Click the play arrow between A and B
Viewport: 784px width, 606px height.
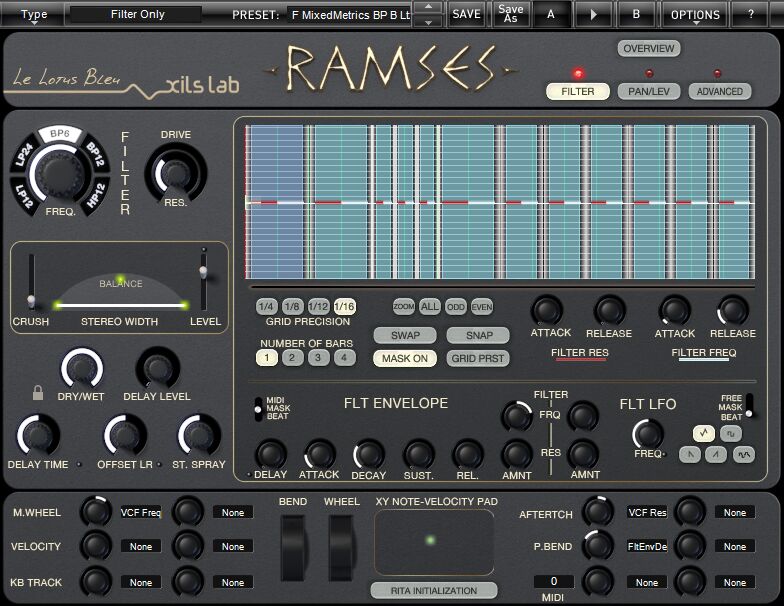tap(594, 14)
